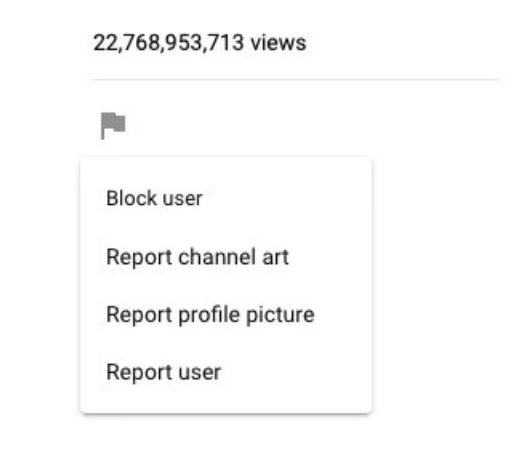
Task: Click the report flag below the views count
Action: point(113,125)
